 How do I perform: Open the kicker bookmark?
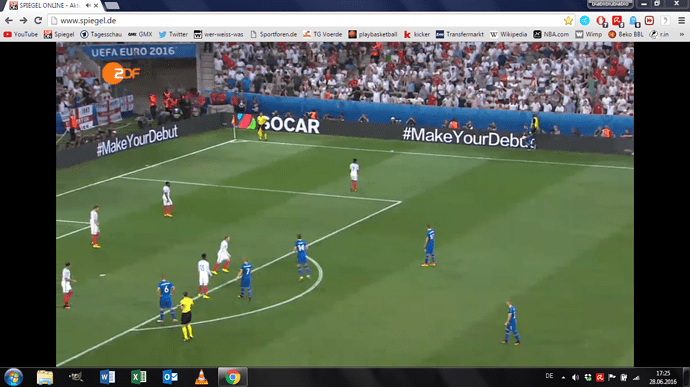(x=417, y=34)
